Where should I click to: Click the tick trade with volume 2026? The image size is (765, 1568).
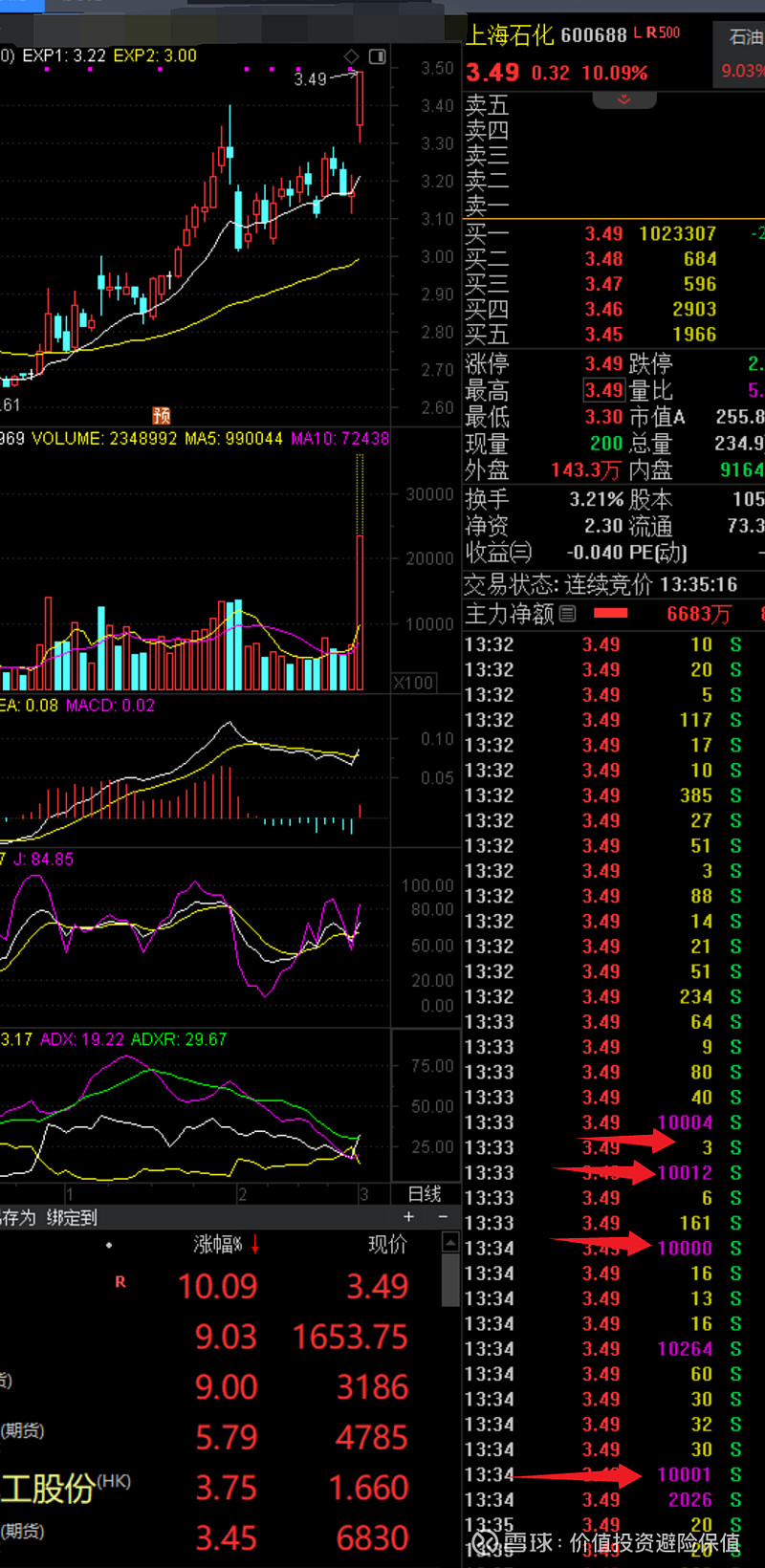(x=690, y=1500)
